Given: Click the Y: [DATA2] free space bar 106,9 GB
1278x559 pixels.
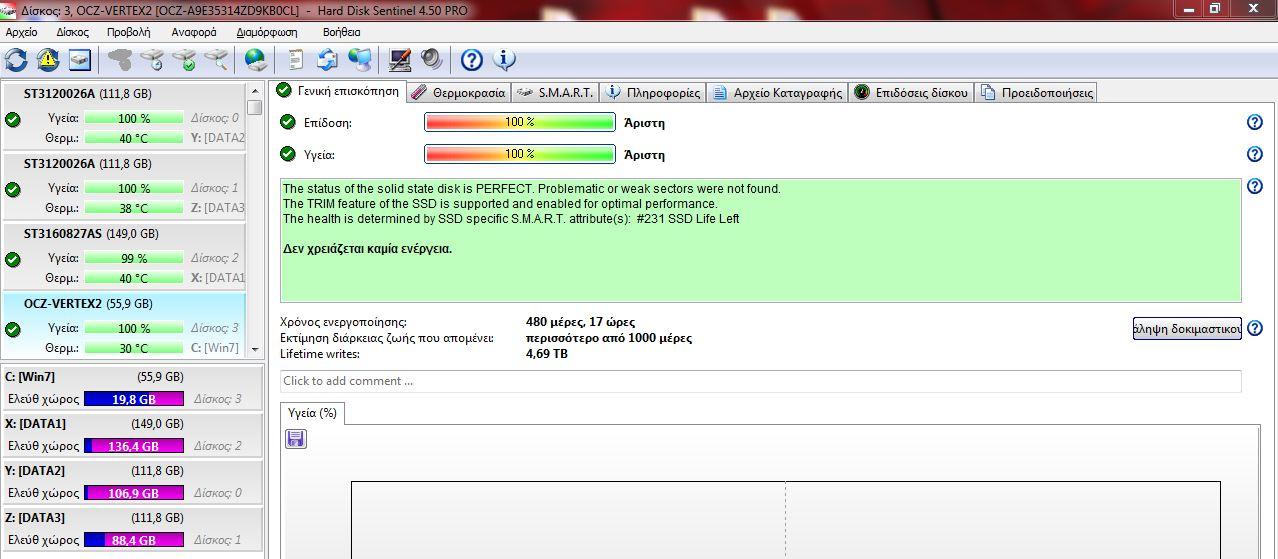Looking at the screenshot, I should 134,493.
